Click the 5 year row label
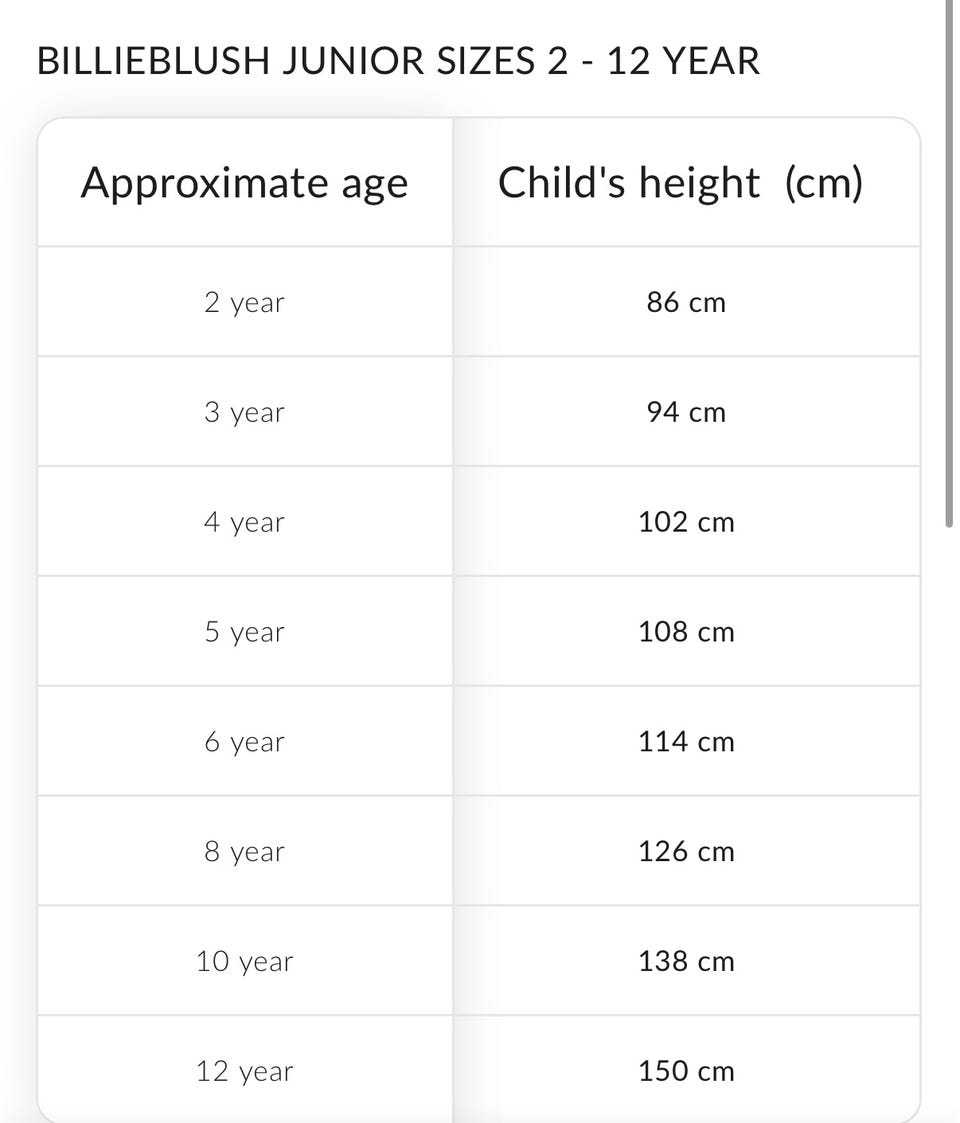The height and width of the screenshot is (1123, 960). pos(244,632)
